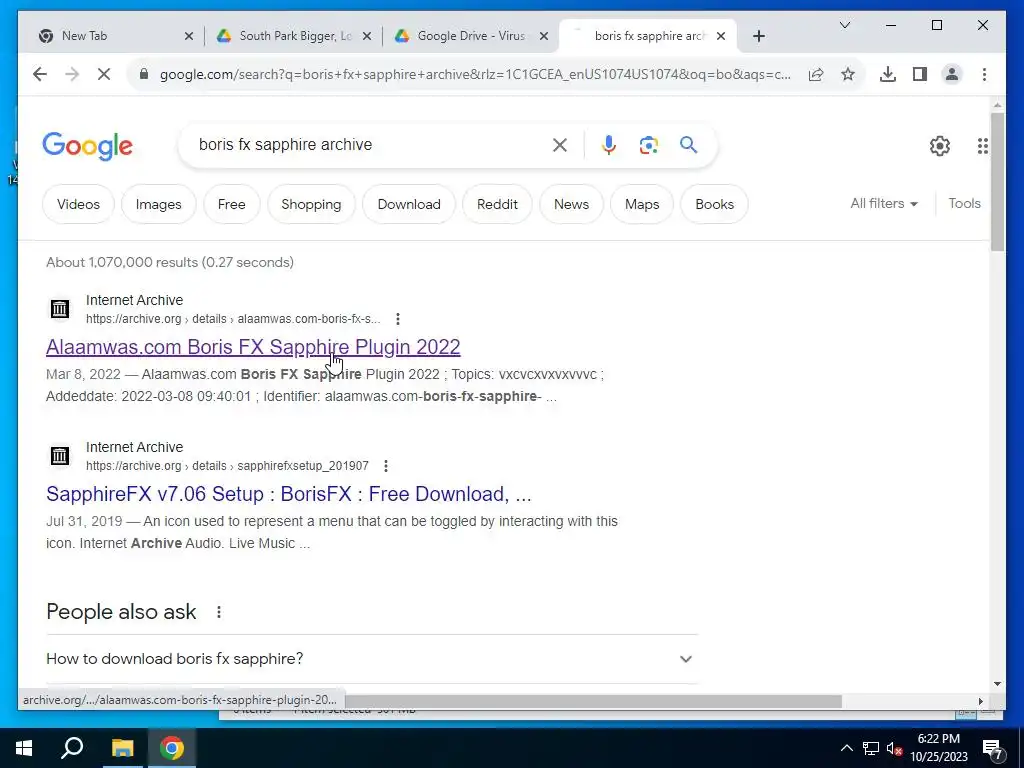
Task: Open the network tray icon
Action: (x=871, y=748)
